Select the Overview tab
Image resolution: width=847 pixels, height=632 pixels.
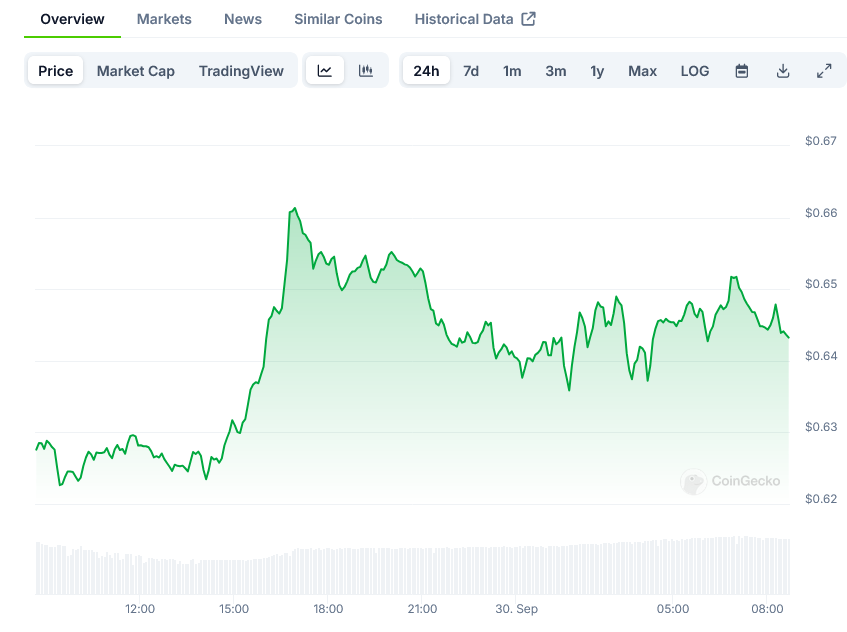click(72, 19)
